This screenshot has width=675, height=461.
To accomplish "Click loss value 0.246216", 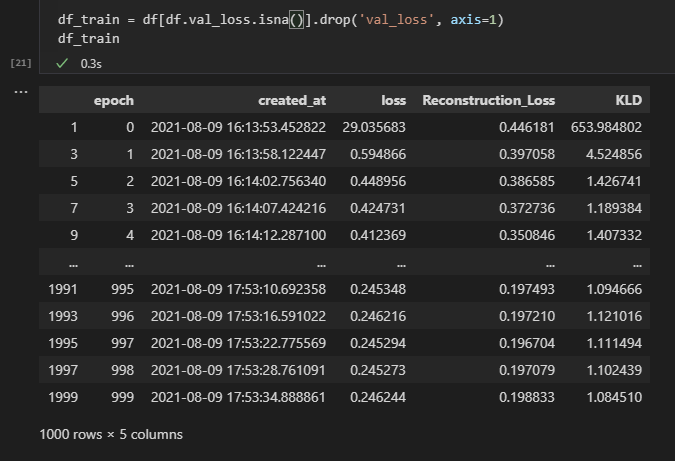I will coord(378,316).
